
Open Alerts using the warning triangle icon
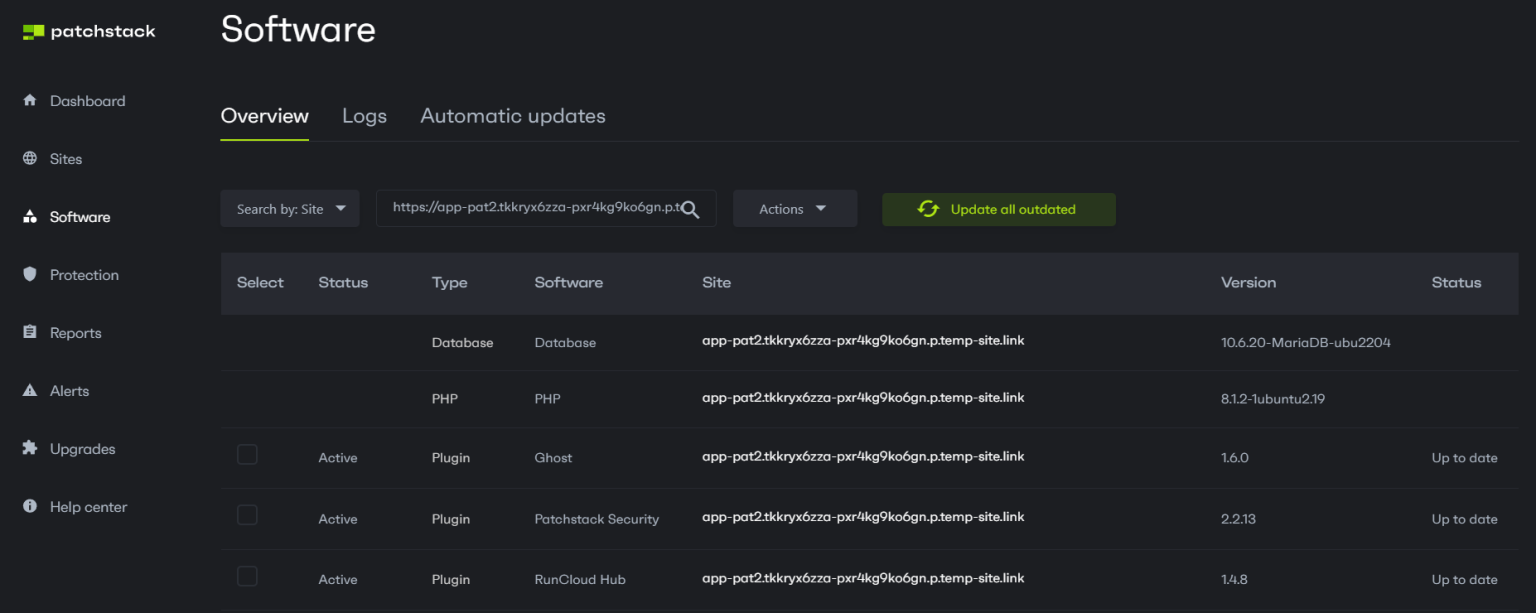[30, 390]
